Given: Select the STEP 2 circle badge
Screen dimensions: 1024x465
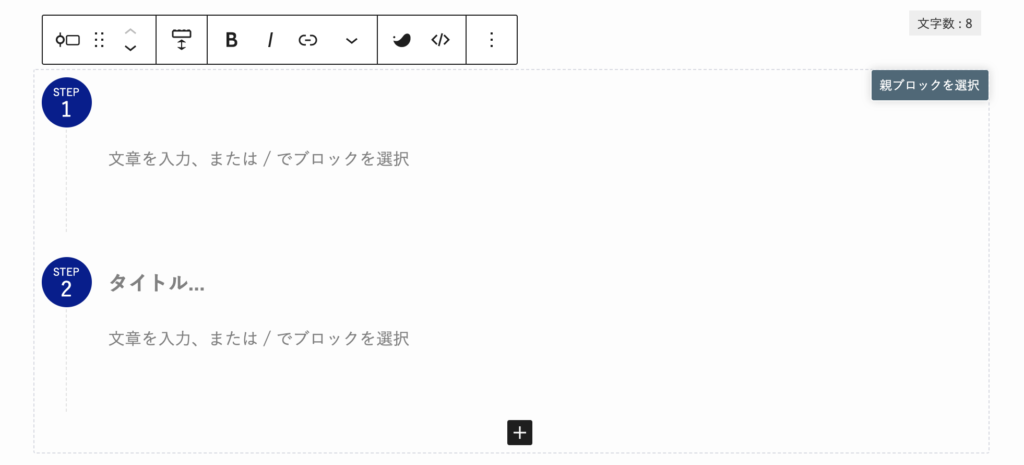Looking at the screenshot, I should point(67,282).
